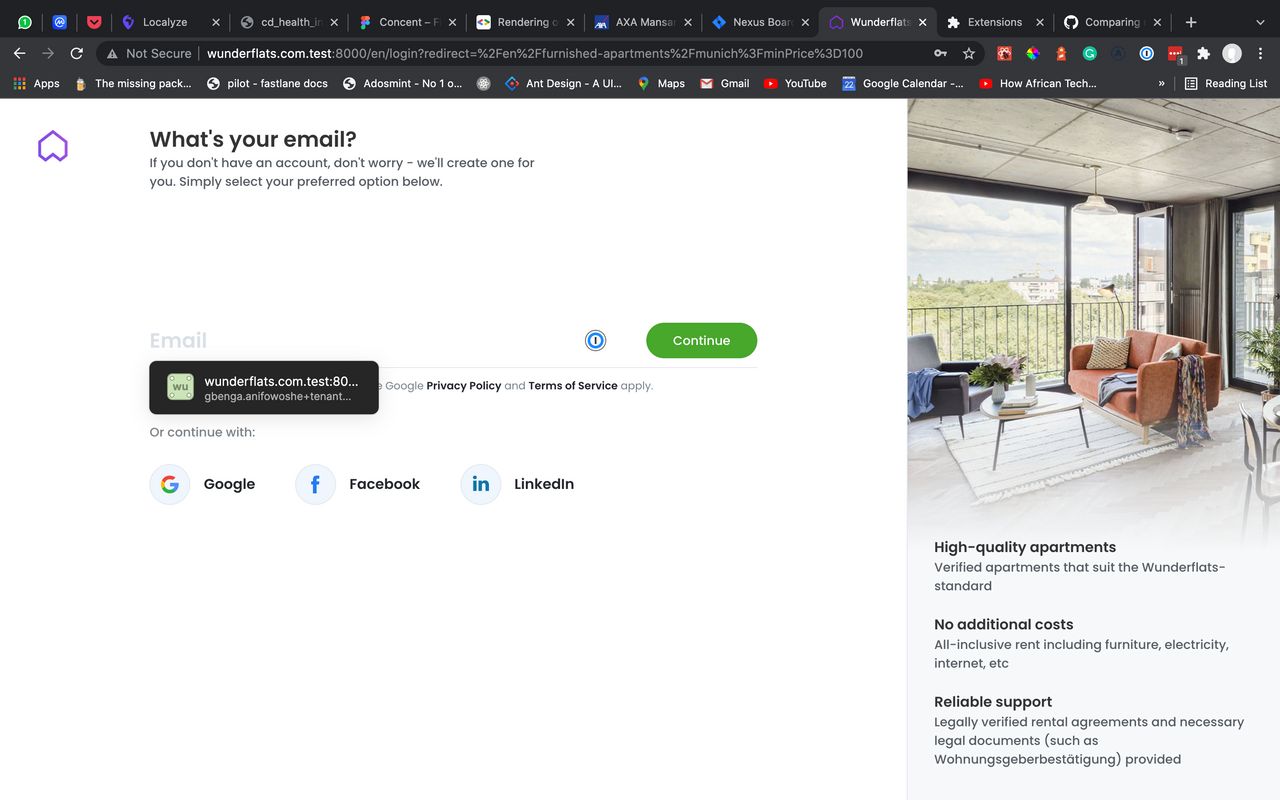
Task: Open the Chrome three-dot menu
Action: click(x=1261, y=54)
